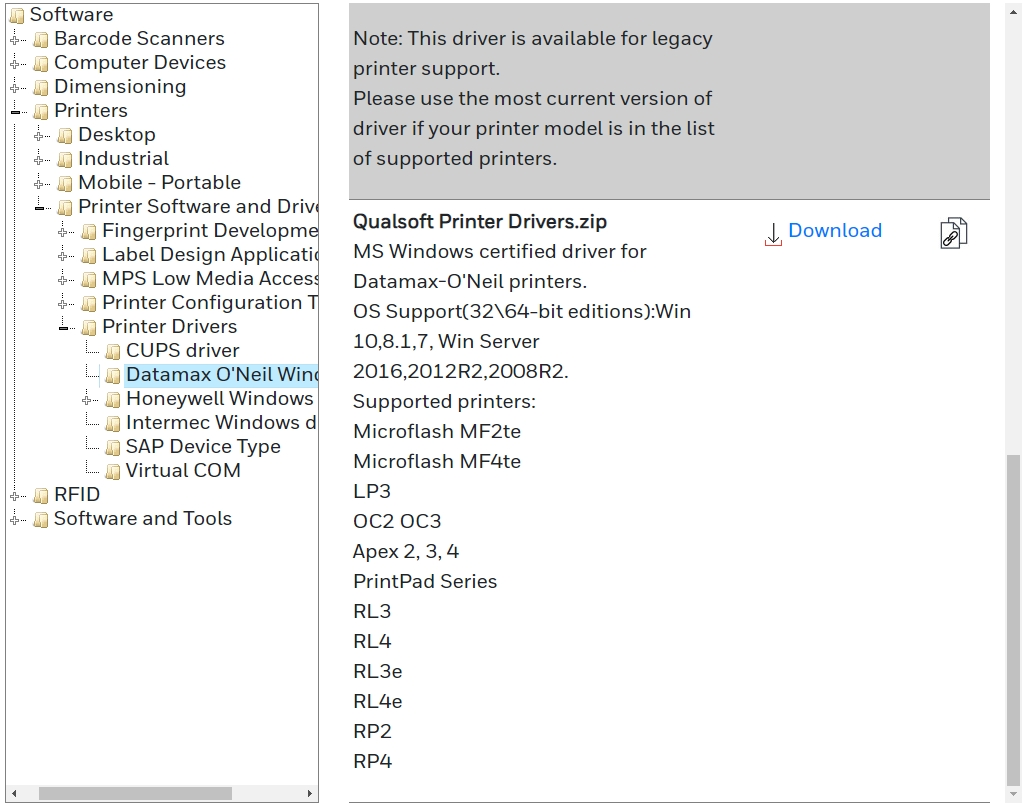Click the tree scrollbar left arrow
The width and height of the screenshot is (1024, 804).
click(14, 793)
